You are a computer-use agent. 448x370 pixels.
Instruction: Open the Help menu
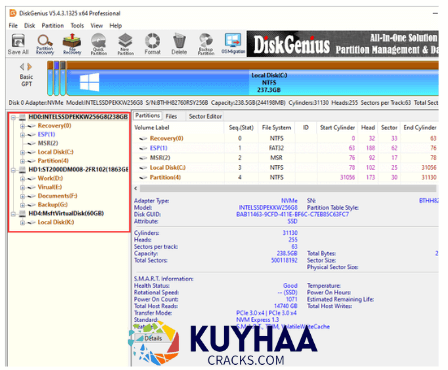tap(116, 26)
